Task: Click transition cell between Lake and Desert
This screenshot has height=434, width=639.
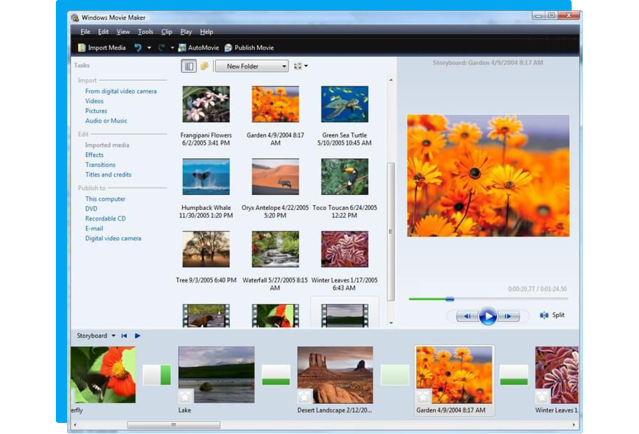Action: pos(276,375)
